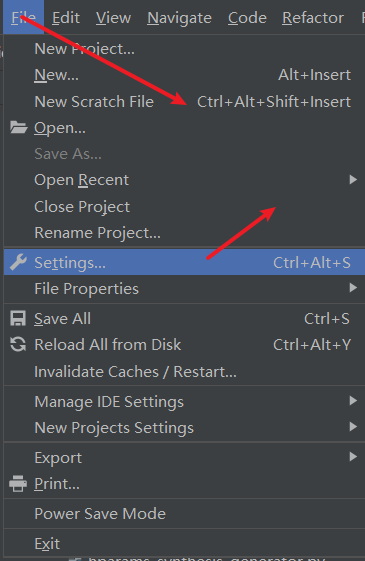Select New Project... entry
The width and height of the screenshot is (365, 561).
(x=184, y=49)
